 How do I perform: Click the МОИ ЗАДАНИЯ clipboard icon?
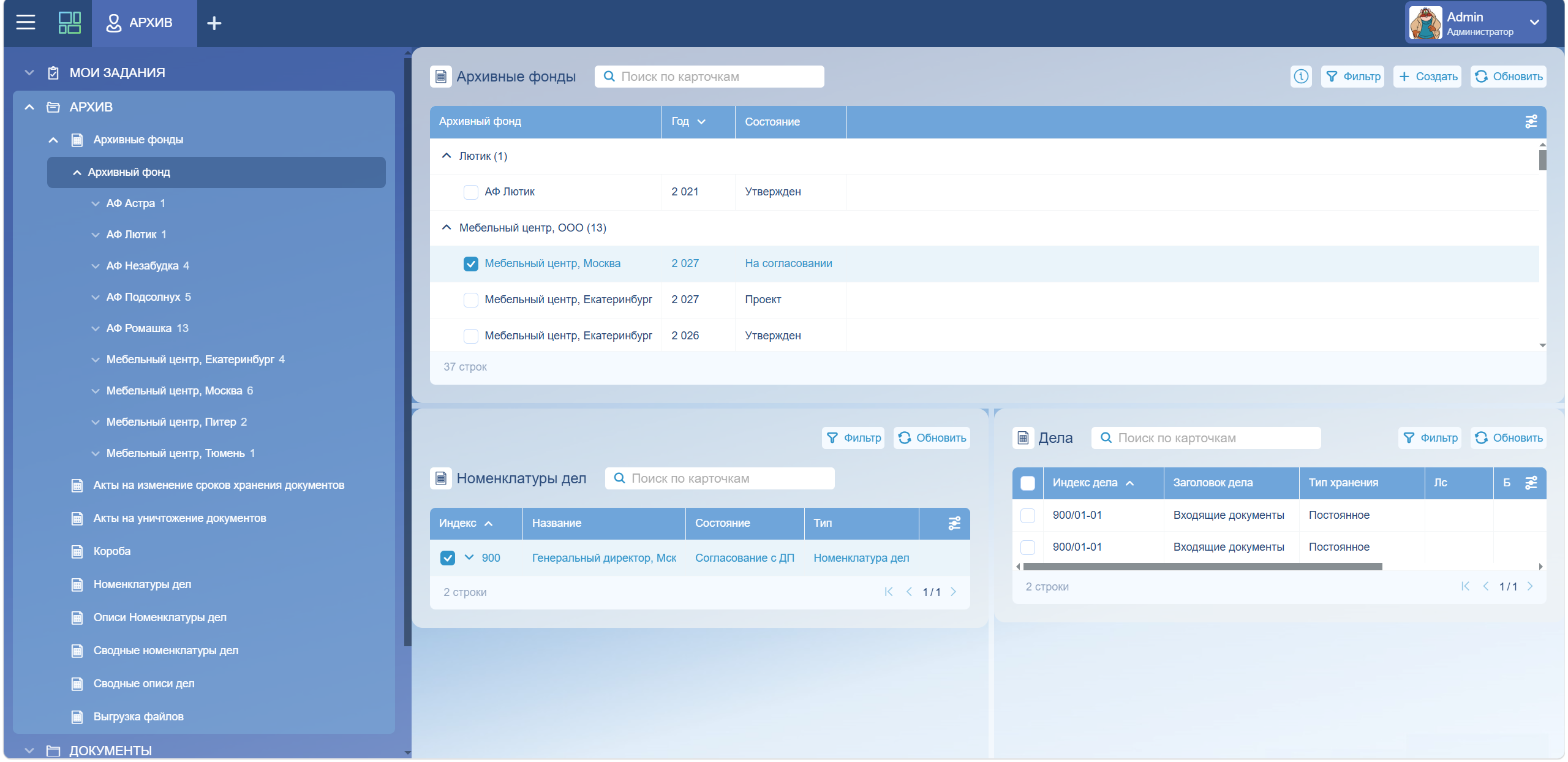(53, 73)
